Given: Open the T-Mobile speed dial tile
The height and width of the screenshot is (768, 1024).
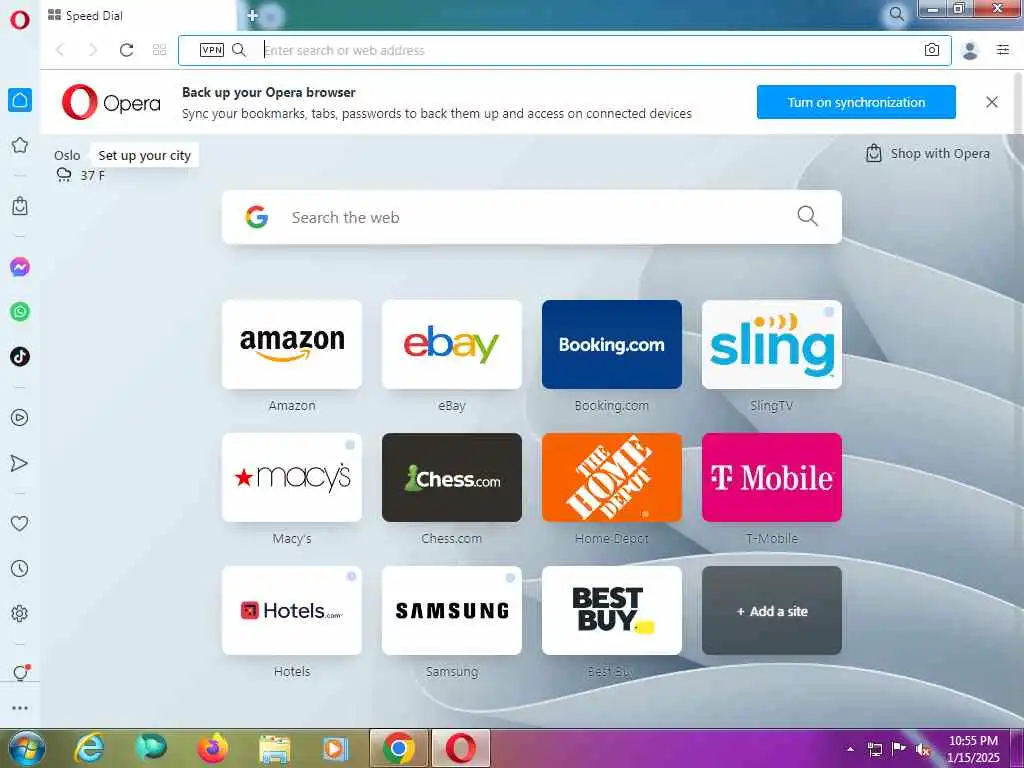Looking at the screenshot, I should point(772,477).
